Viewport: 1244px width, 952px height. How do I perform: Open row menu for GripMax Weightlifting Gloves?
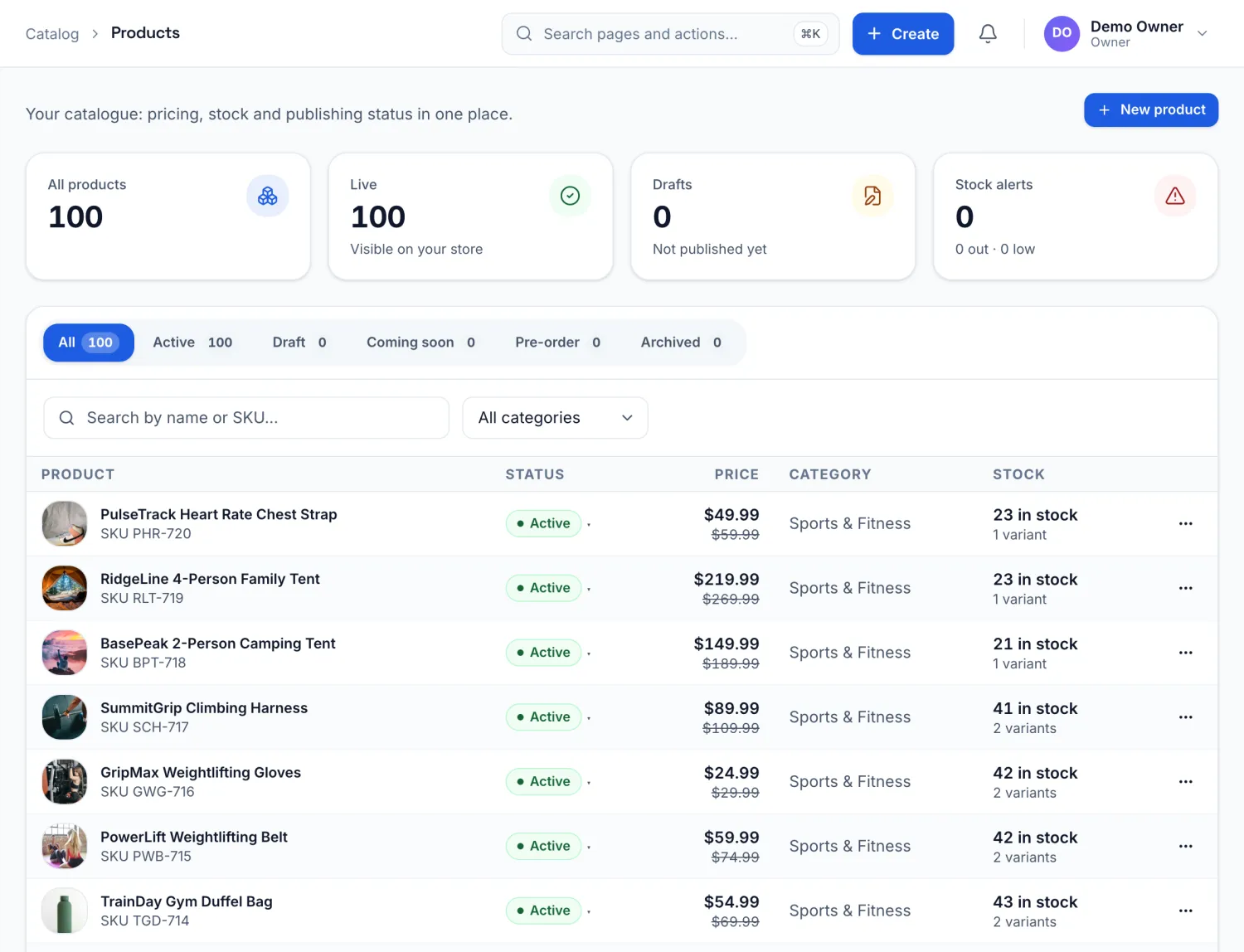point(1186,782)
